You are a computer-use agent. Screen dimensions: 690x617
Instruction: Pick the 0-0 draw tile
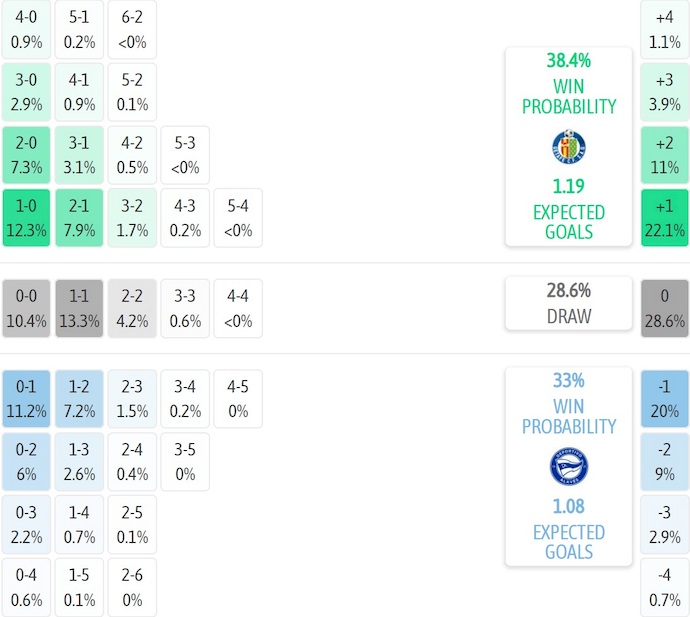point(26,308)
